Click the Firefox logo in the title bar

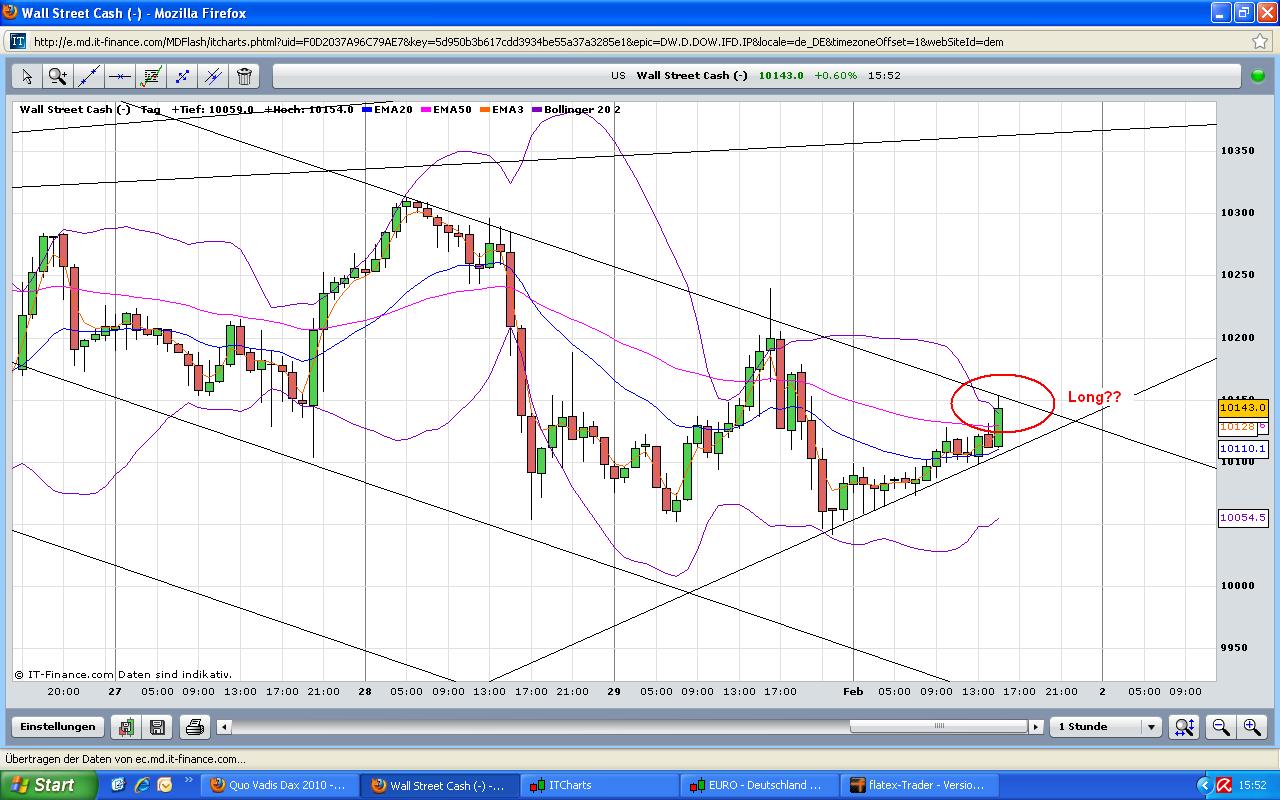tap(12, 13)
